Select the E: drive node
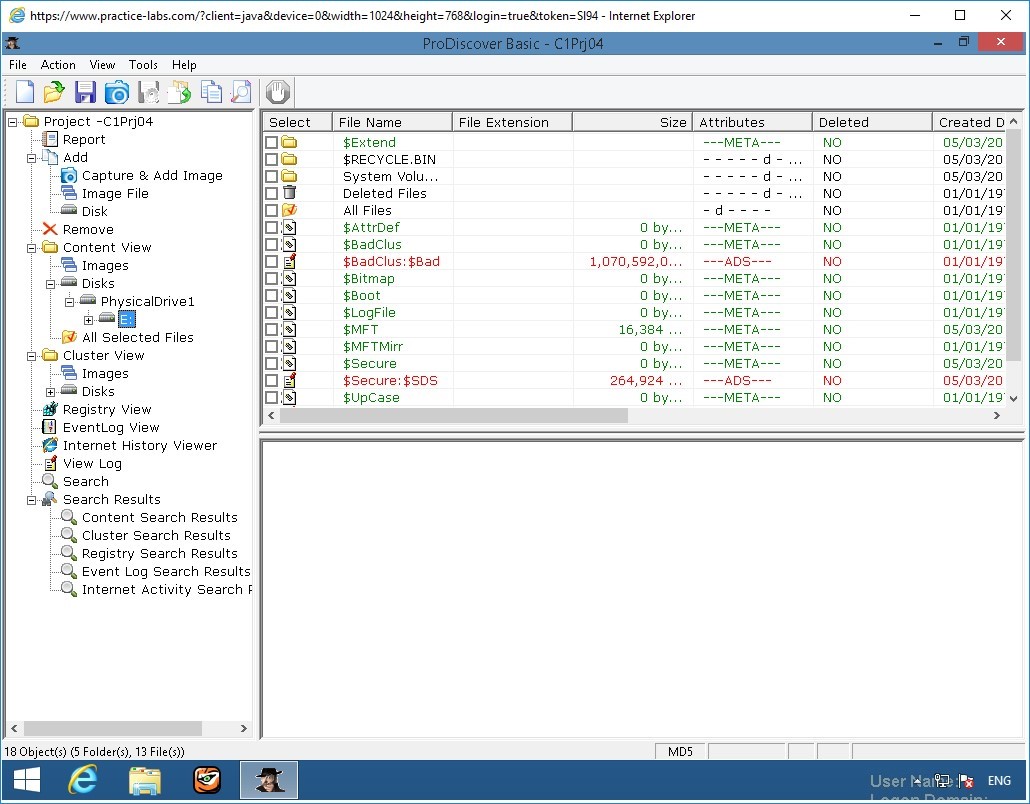 coord(127,319)
